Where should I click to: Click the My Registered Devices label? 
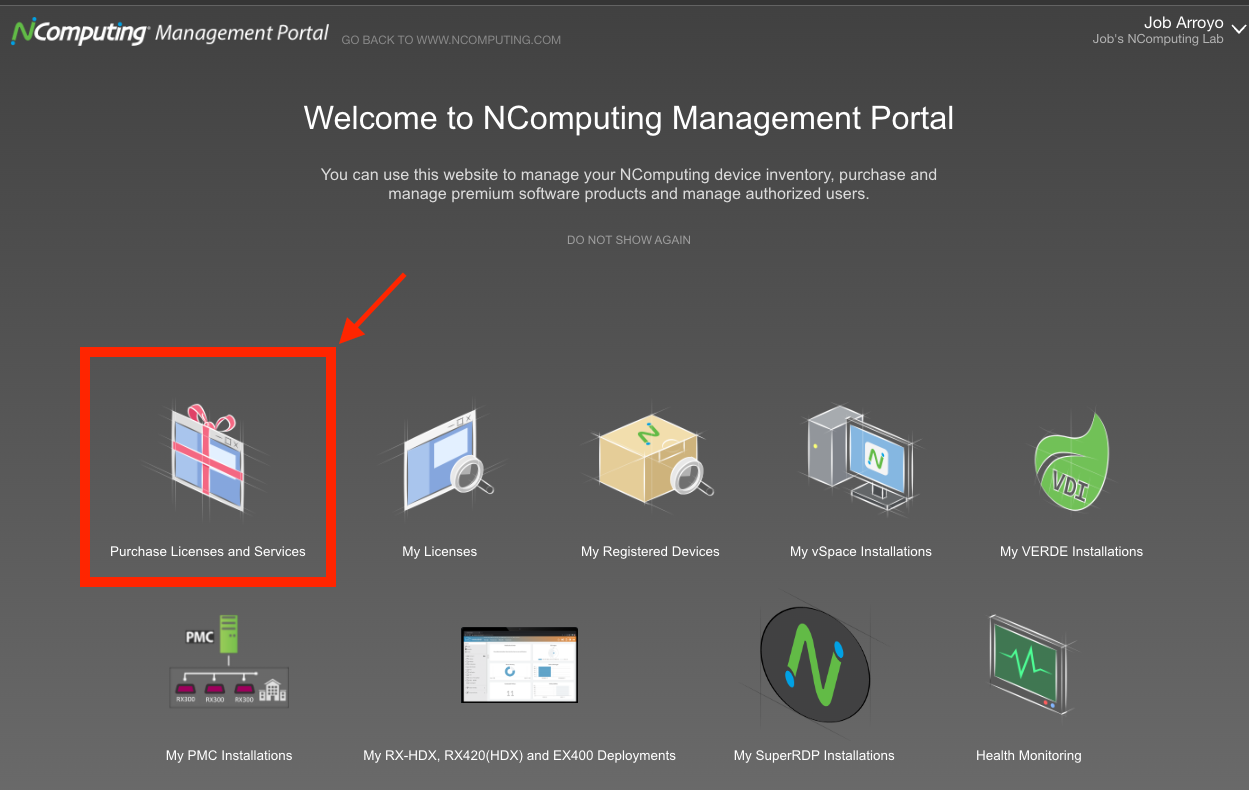click(650, 551)
